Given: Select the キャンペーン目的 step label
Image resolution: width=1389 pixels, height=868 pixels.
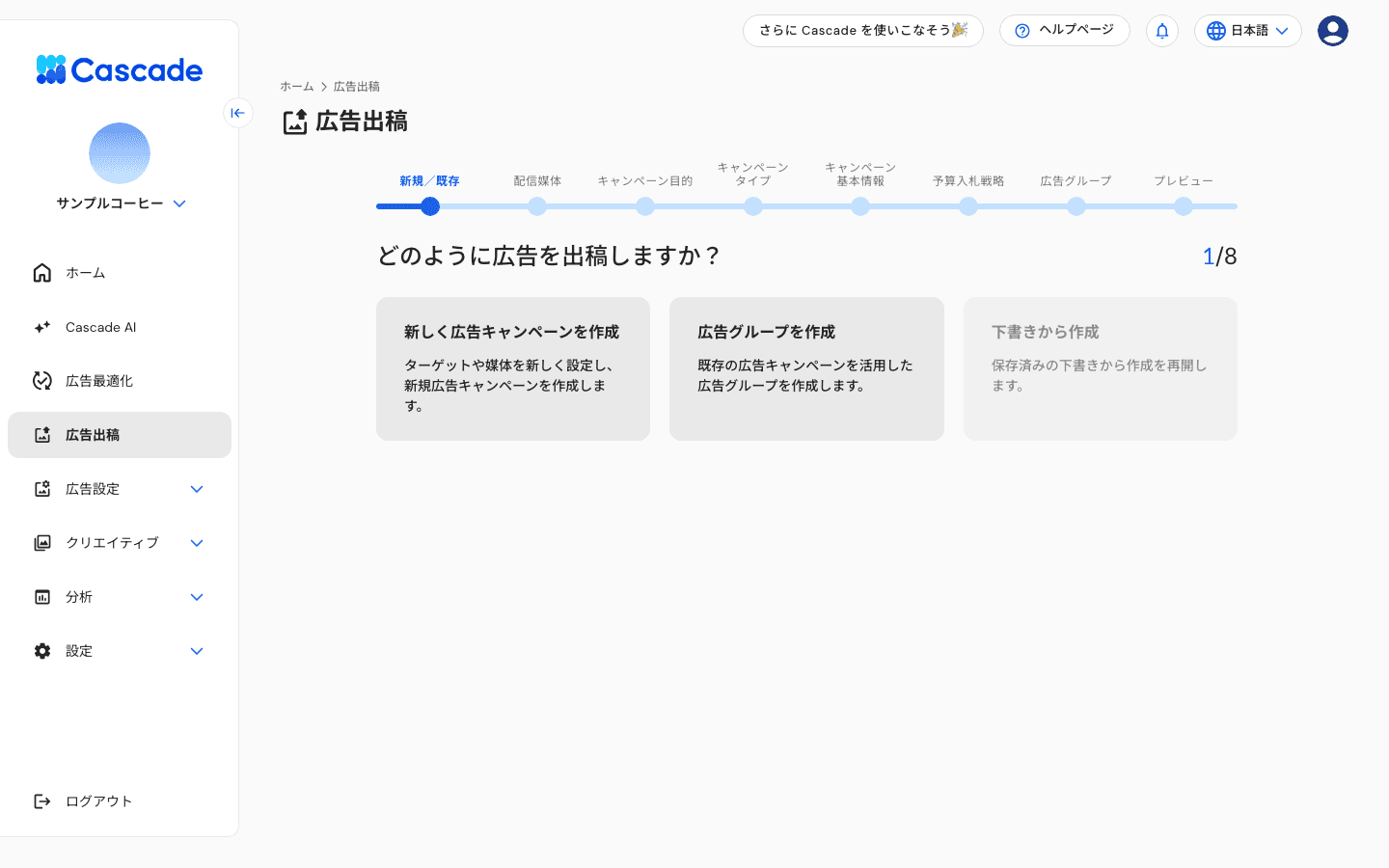Looking at the screenshot, I should click(645, 181).
